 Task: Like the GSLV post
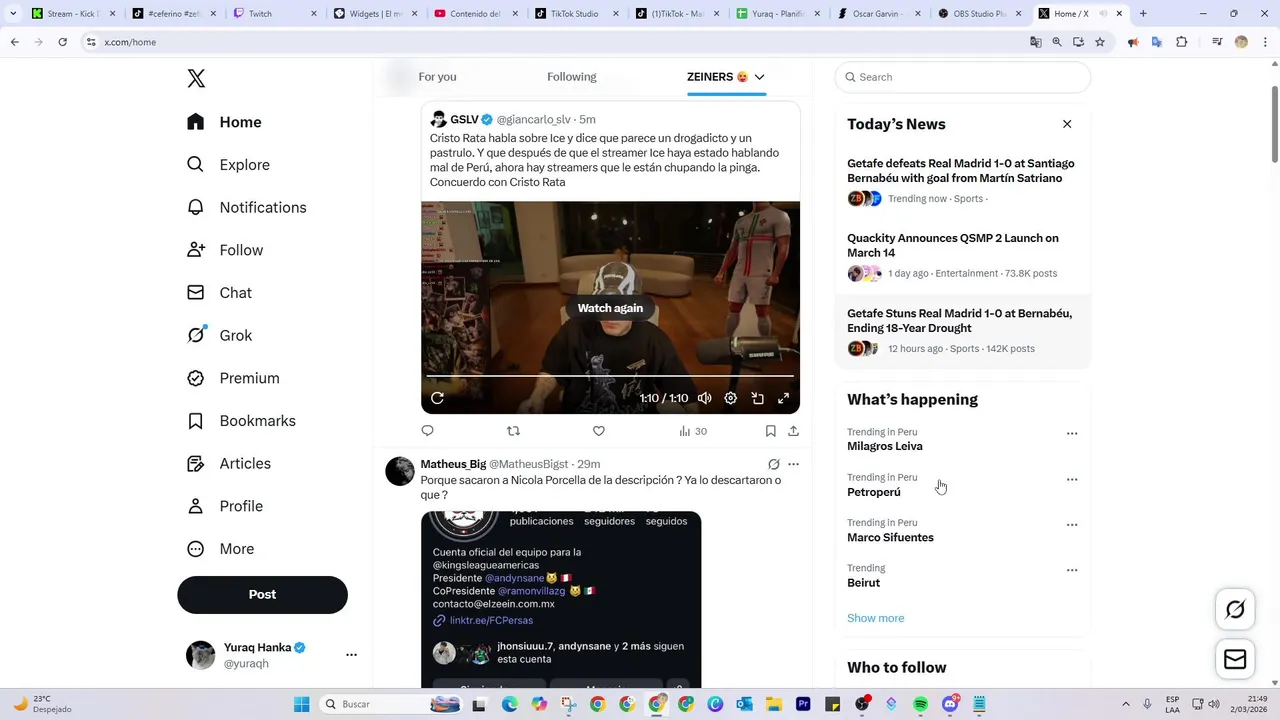pyautogui.click(x=599, y=431)
